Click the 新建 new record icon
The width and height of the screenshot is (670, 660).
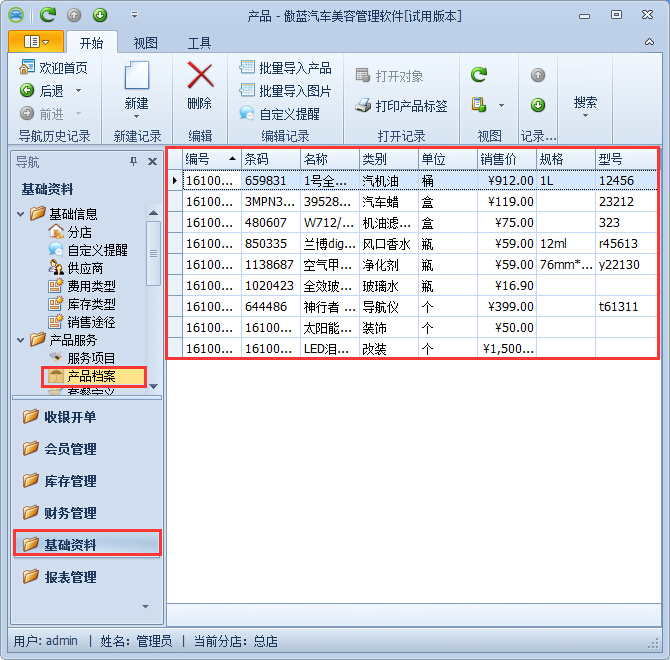pyautogui.click(x=136, y=77)
